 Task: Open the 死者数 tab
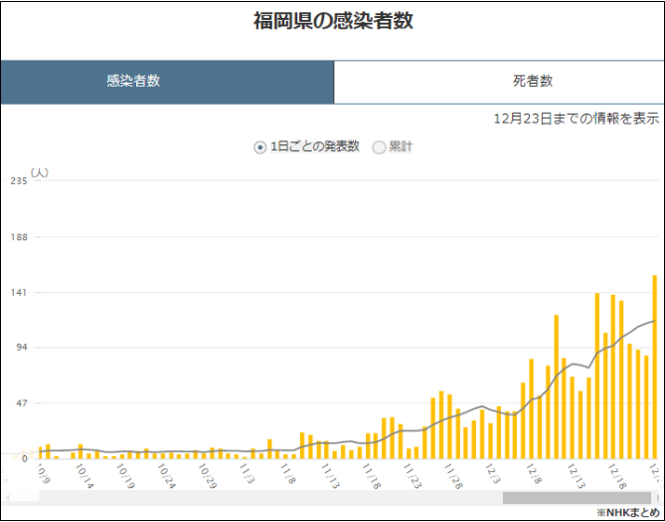tap(499, 82)
